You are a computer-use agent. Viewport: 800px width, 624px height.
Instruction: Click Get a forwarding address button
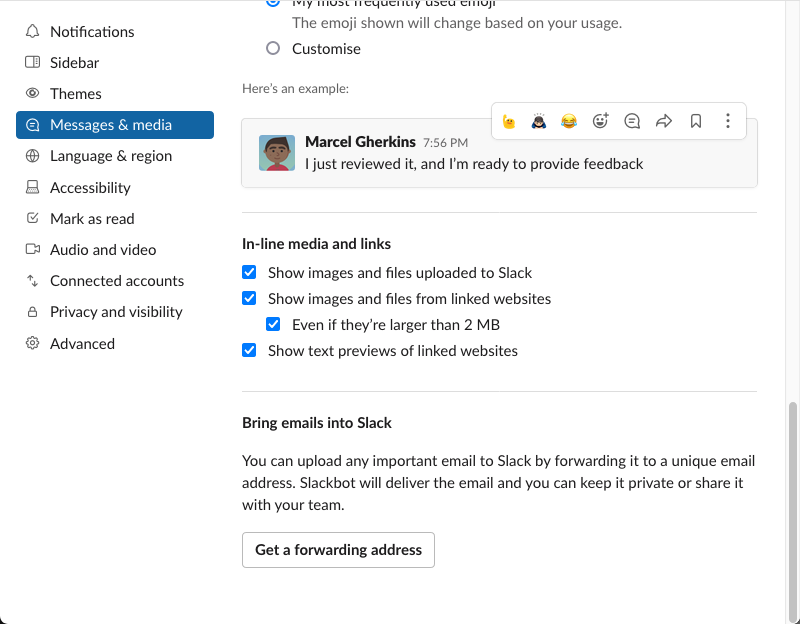pos(338,550)
